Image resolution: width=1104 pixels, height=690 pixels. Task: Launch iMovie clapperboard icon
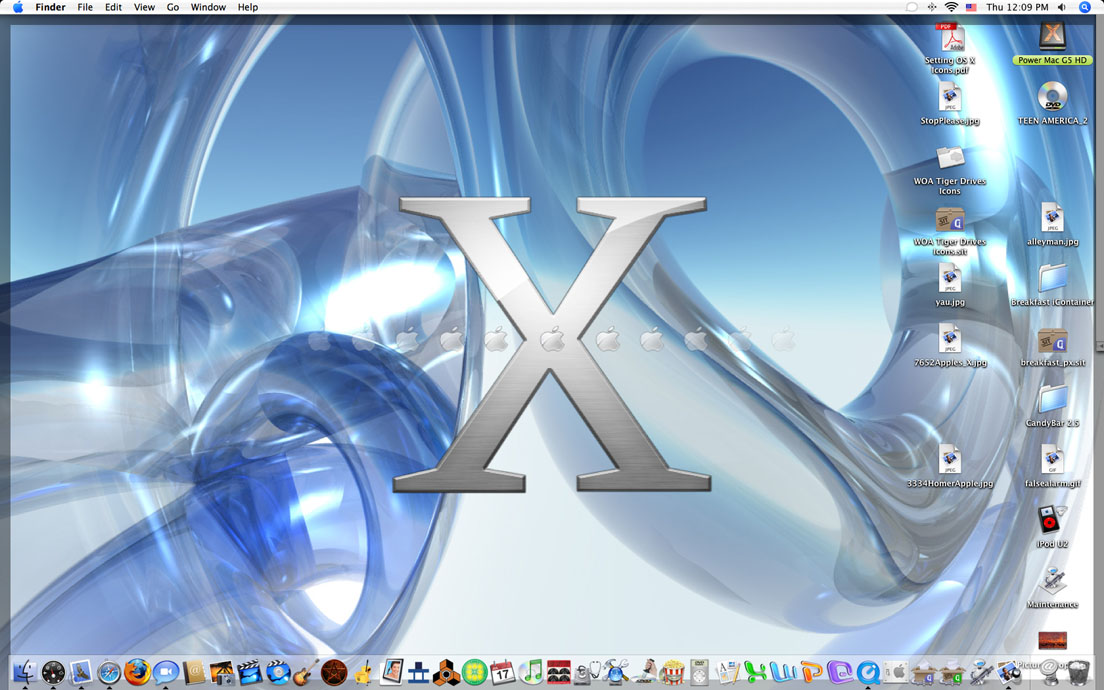tap(250, 672)
